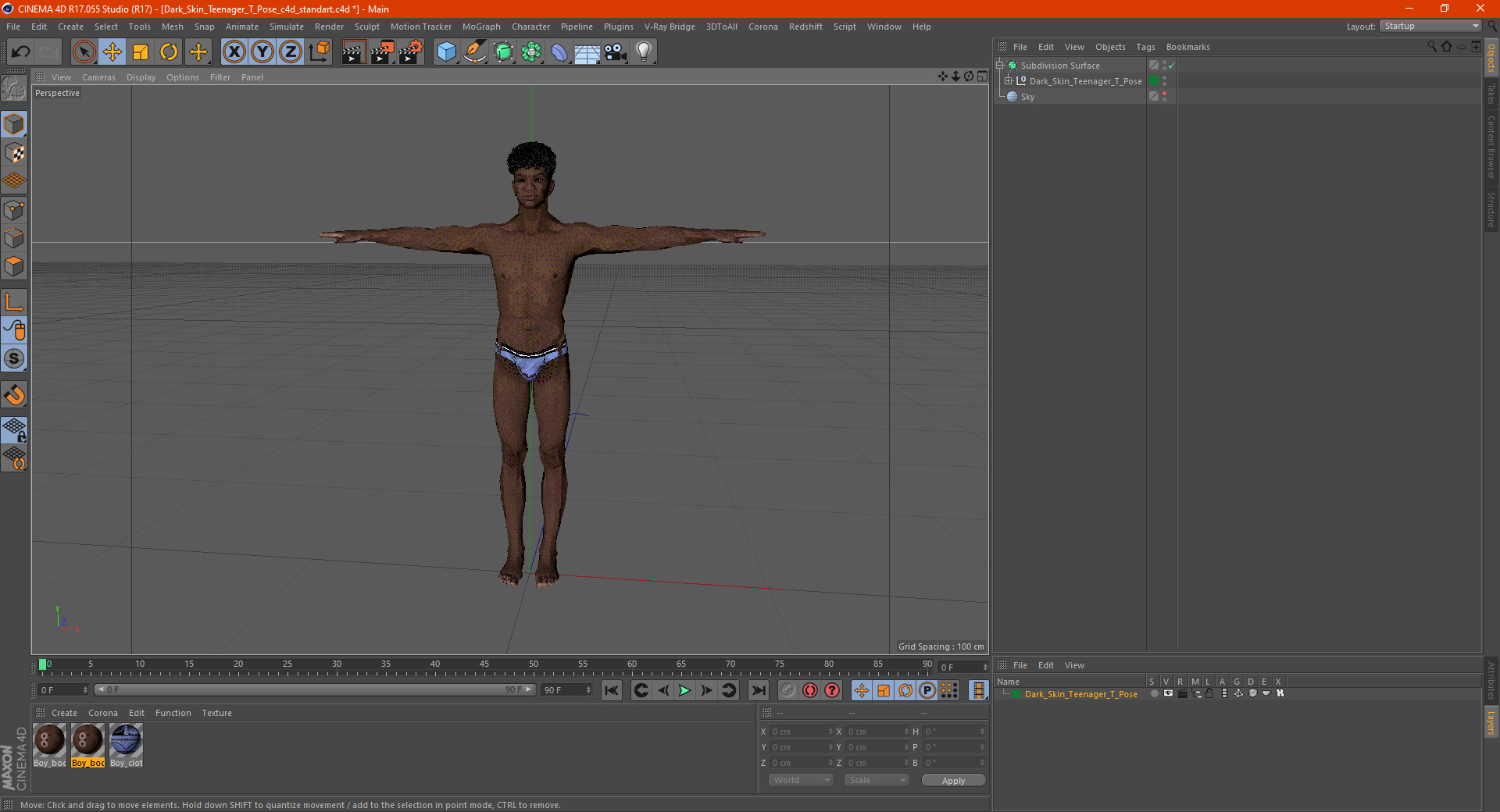
Task: Click the X position input field
Action: click(802, 732)
